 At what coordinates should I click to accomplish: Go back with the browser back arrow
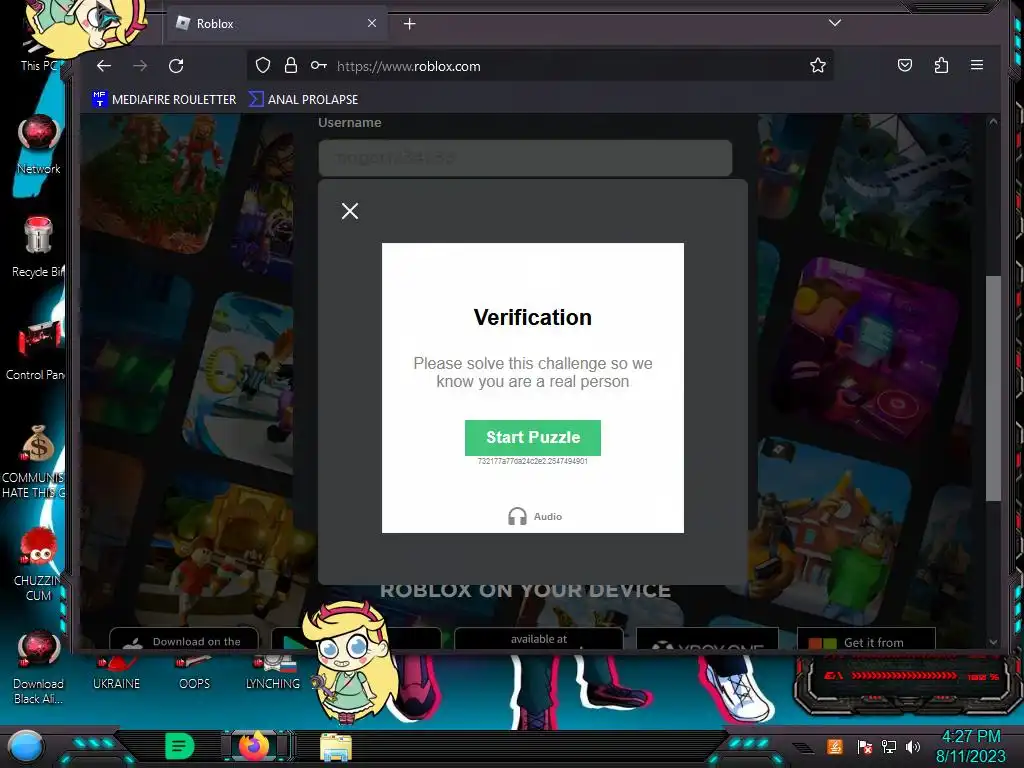coord(104,65)
